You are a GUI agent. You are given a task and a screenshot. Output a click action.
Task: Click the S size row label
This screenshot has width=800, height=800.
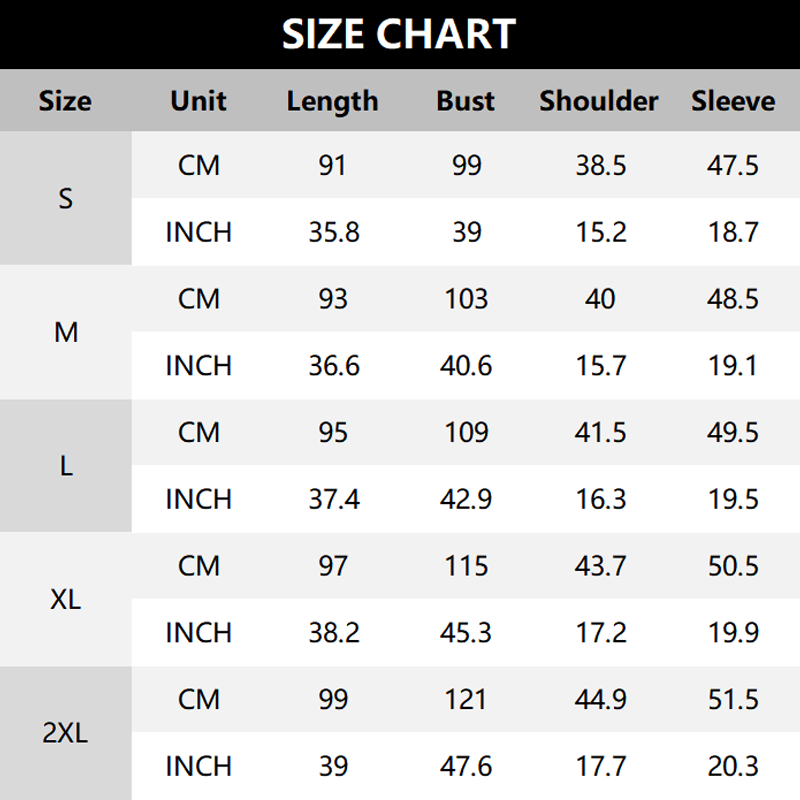pyautogui.click(x=66, y=198)
